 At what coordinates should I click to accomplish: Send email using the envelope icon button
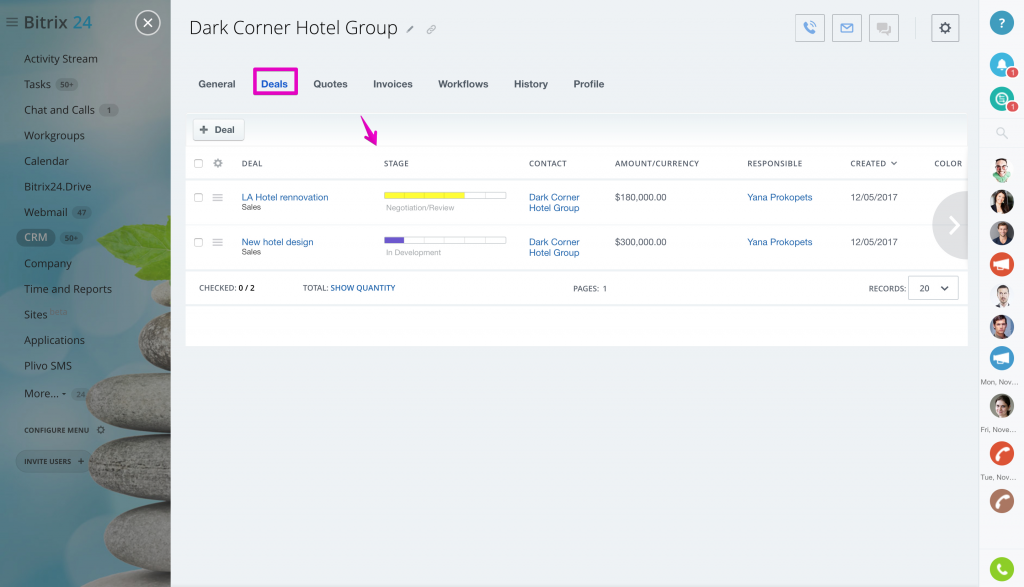pyautogui.click(x=847, y=28)
